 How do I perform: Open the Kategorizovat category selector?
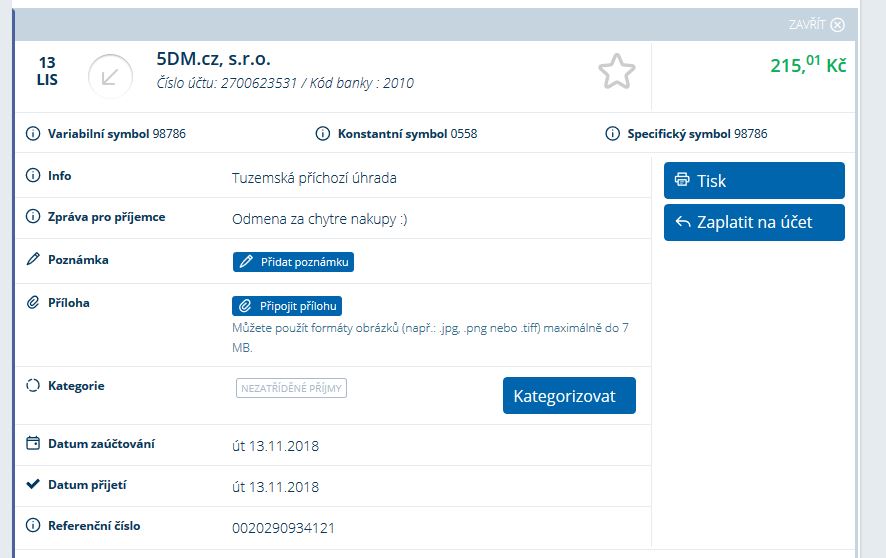point(569,396)
